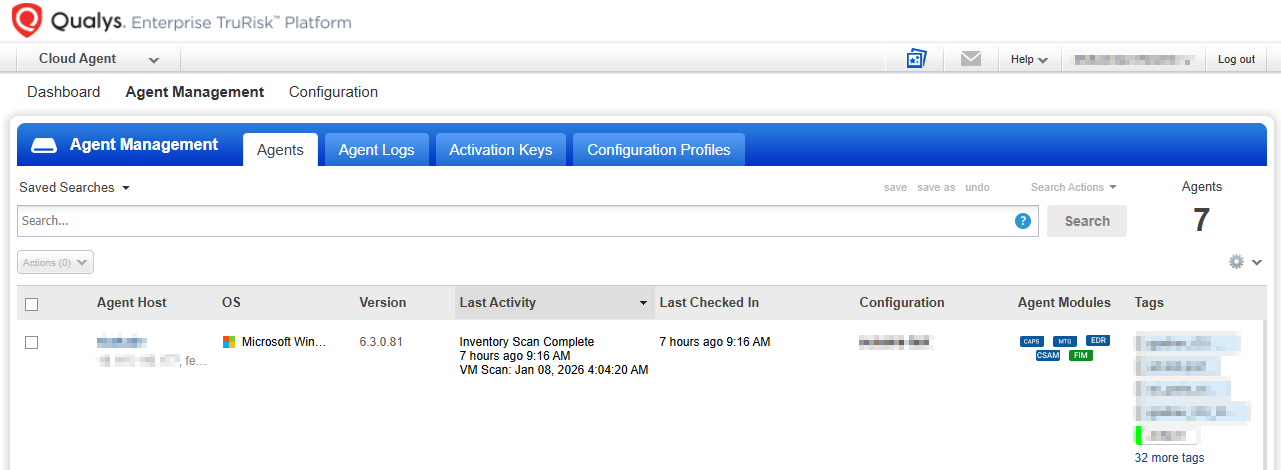
Task: Click the Tags column header
Action: coord(1149,302)
